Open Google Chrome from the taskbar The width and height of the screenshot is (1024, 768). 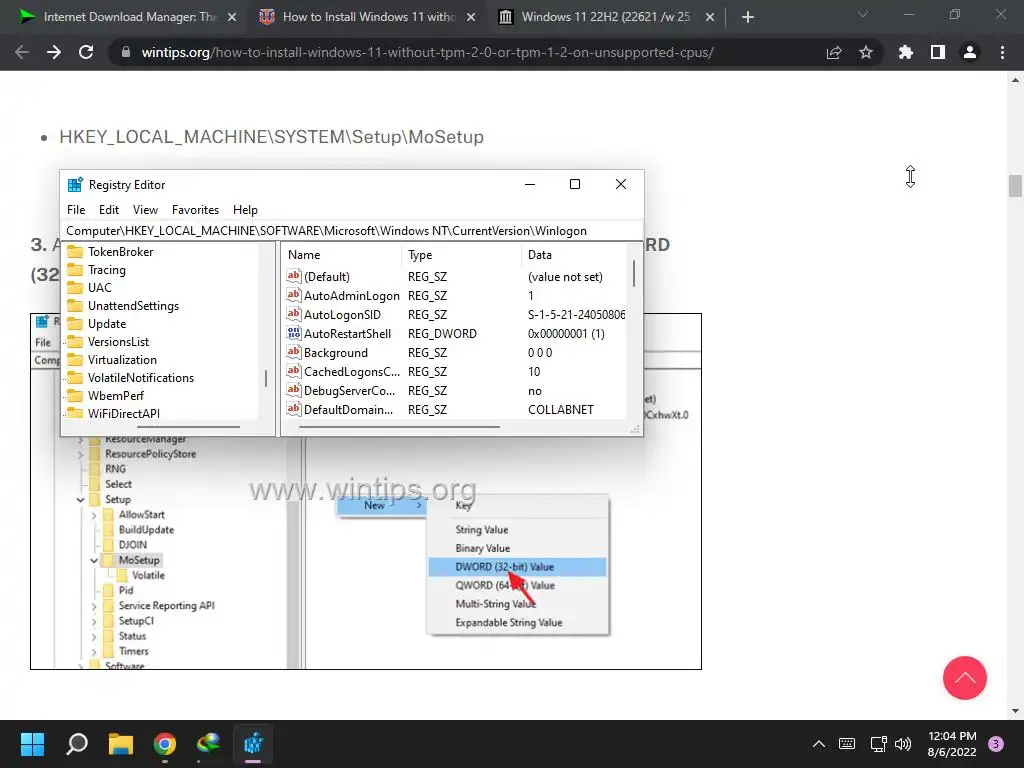click(x=165, y=744)
